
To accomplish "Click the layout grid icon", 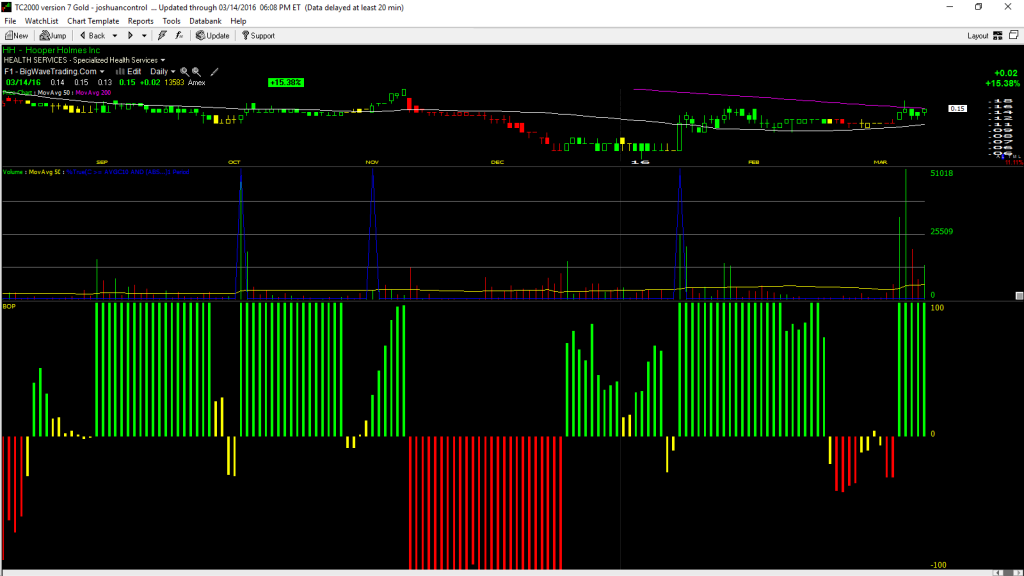I will tap(998, 36).
